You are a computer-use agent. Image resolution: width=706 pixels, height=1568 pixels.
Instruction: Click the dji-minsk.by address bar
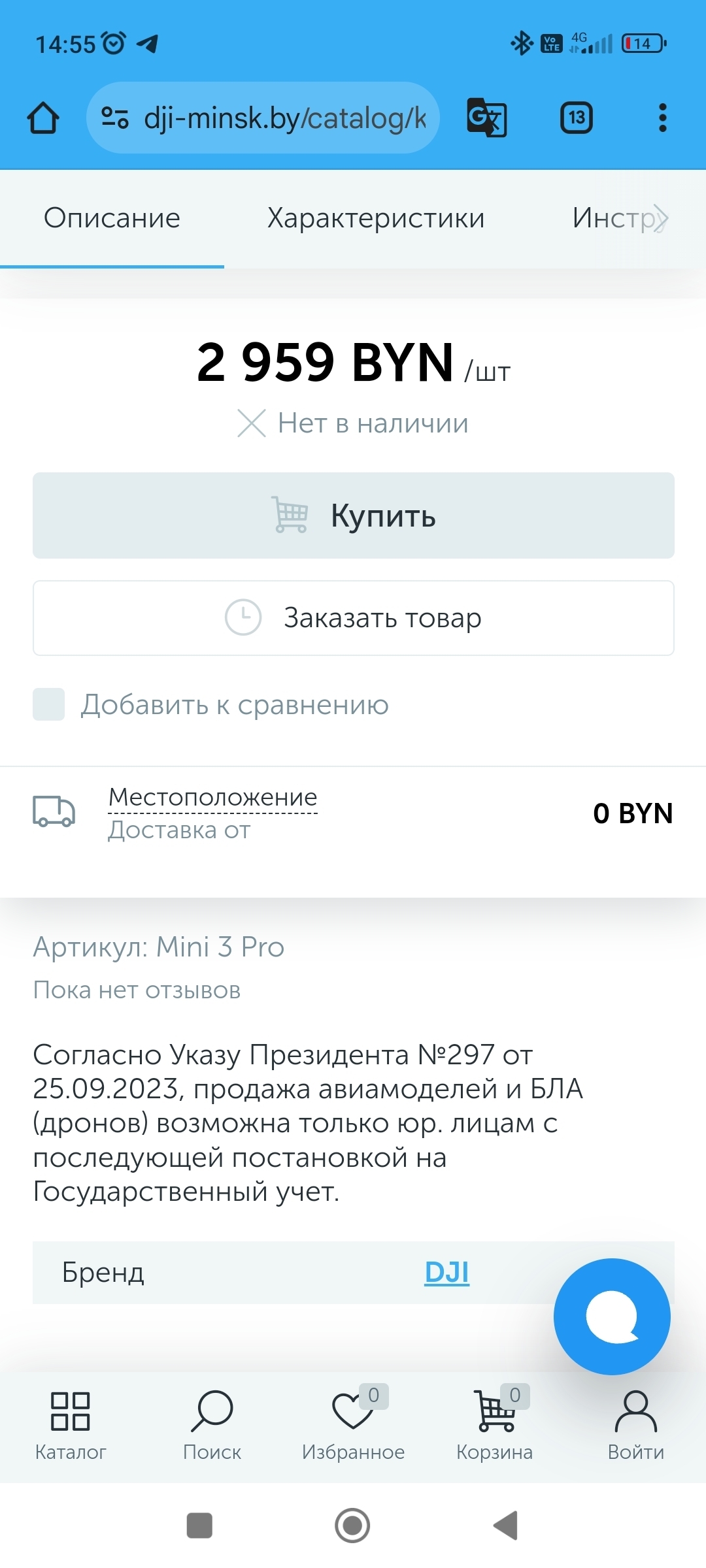(x=285, y=118)
